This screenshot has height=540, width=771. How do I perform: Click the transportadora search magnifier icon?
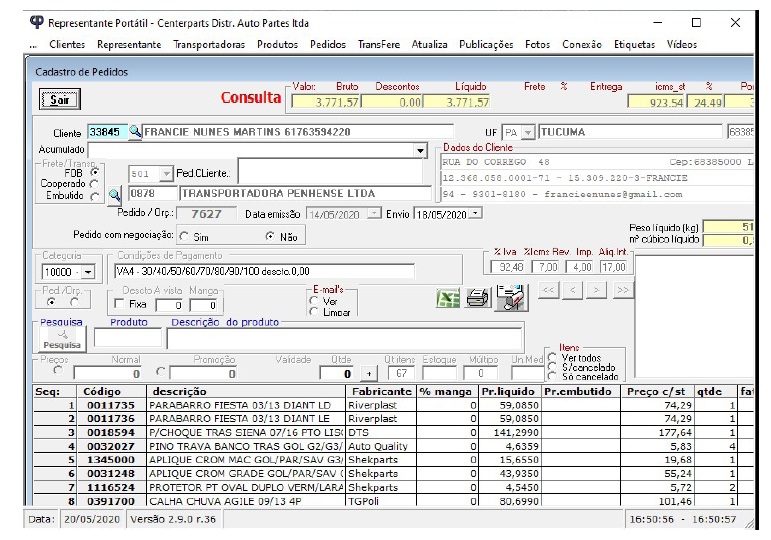[x=114, y=194]
